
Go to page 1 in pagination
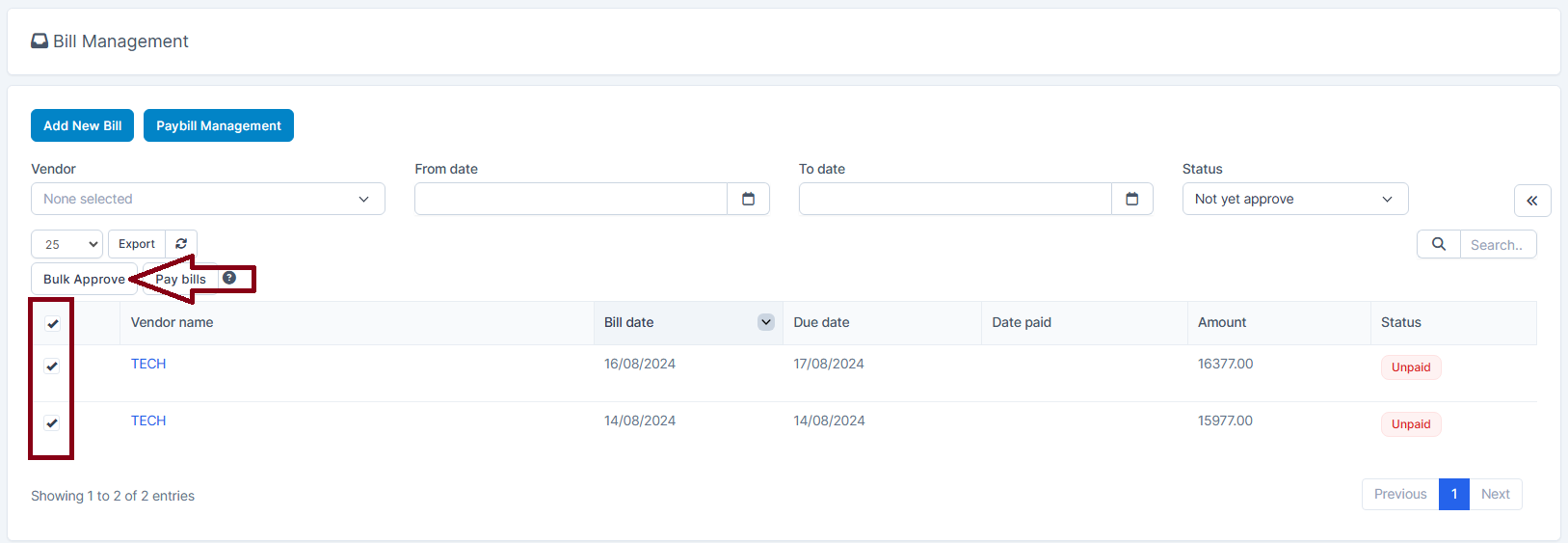1453,494
